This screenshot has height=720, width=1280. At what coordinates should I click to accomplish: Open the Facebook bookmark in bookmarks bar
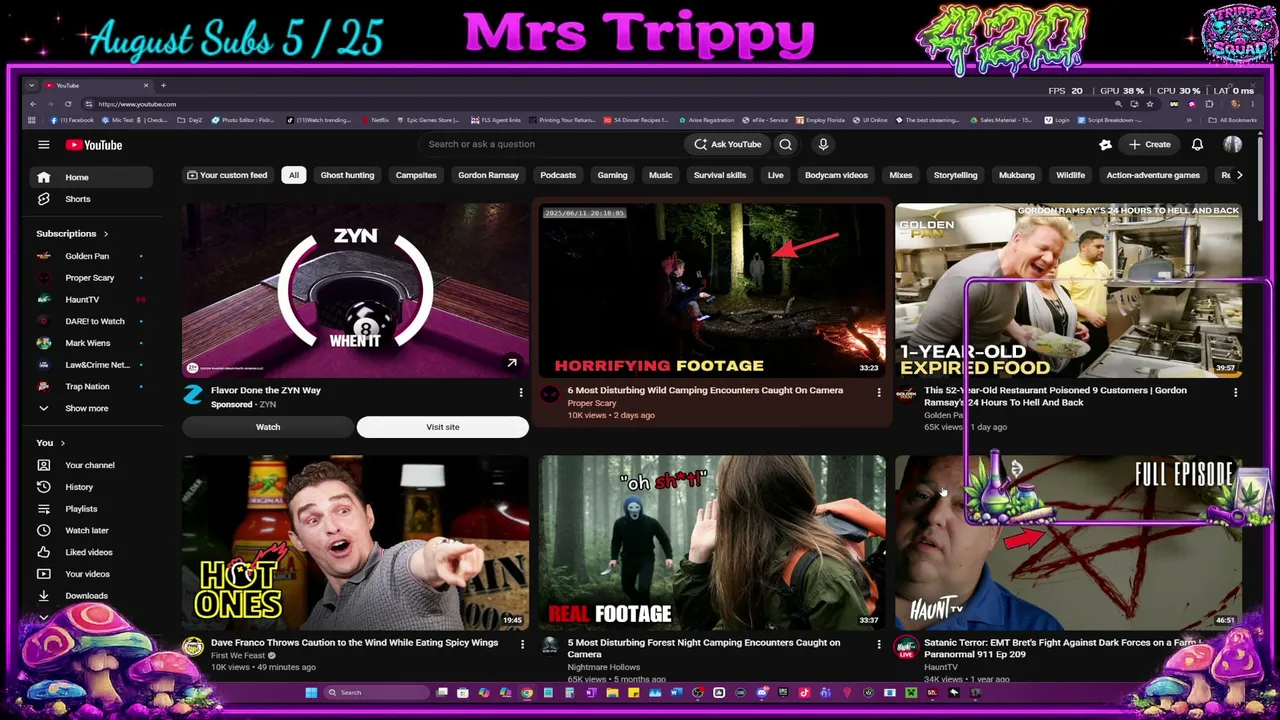click(72, 120)
